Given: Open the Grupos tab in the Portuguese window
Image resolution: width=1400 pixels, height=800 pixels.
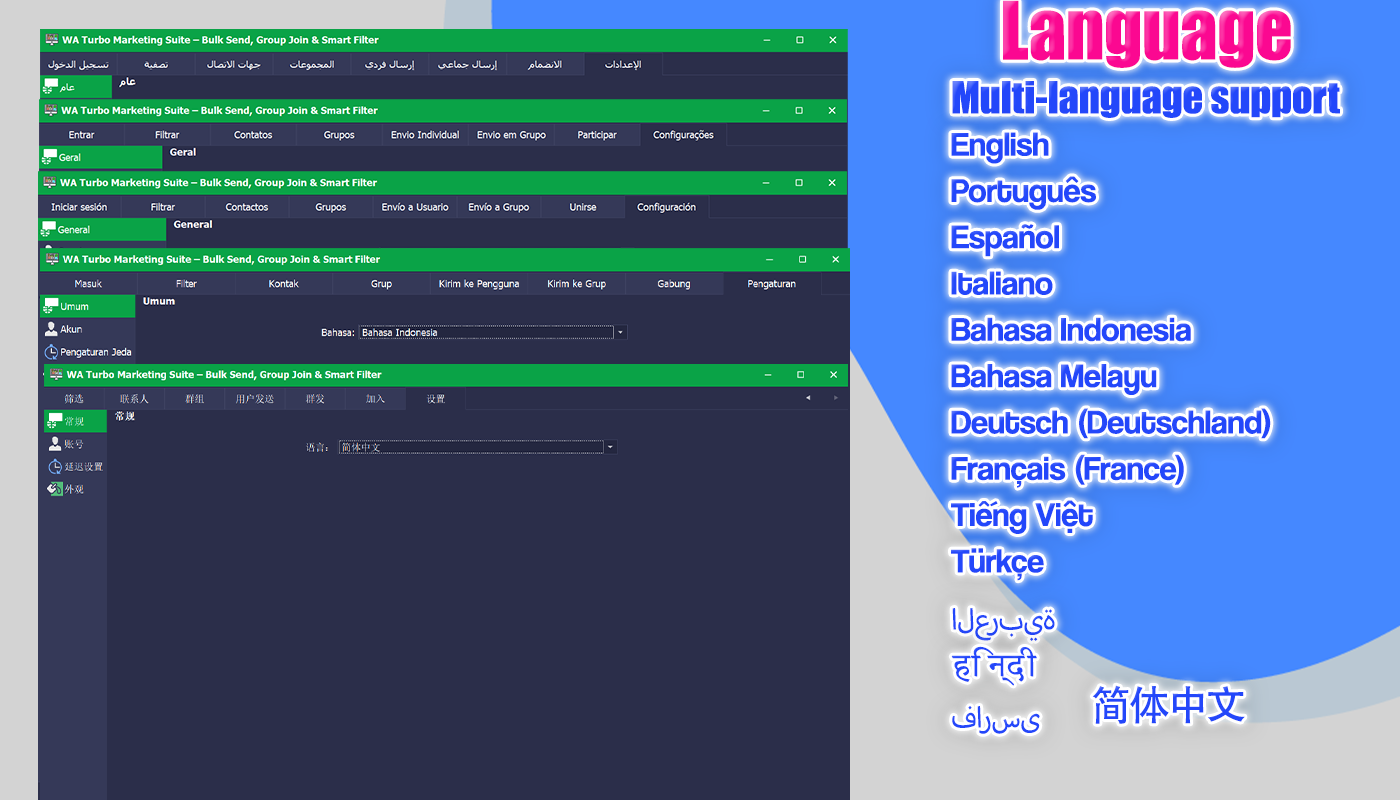Looking at the screenshot, I should click(339, 135).
